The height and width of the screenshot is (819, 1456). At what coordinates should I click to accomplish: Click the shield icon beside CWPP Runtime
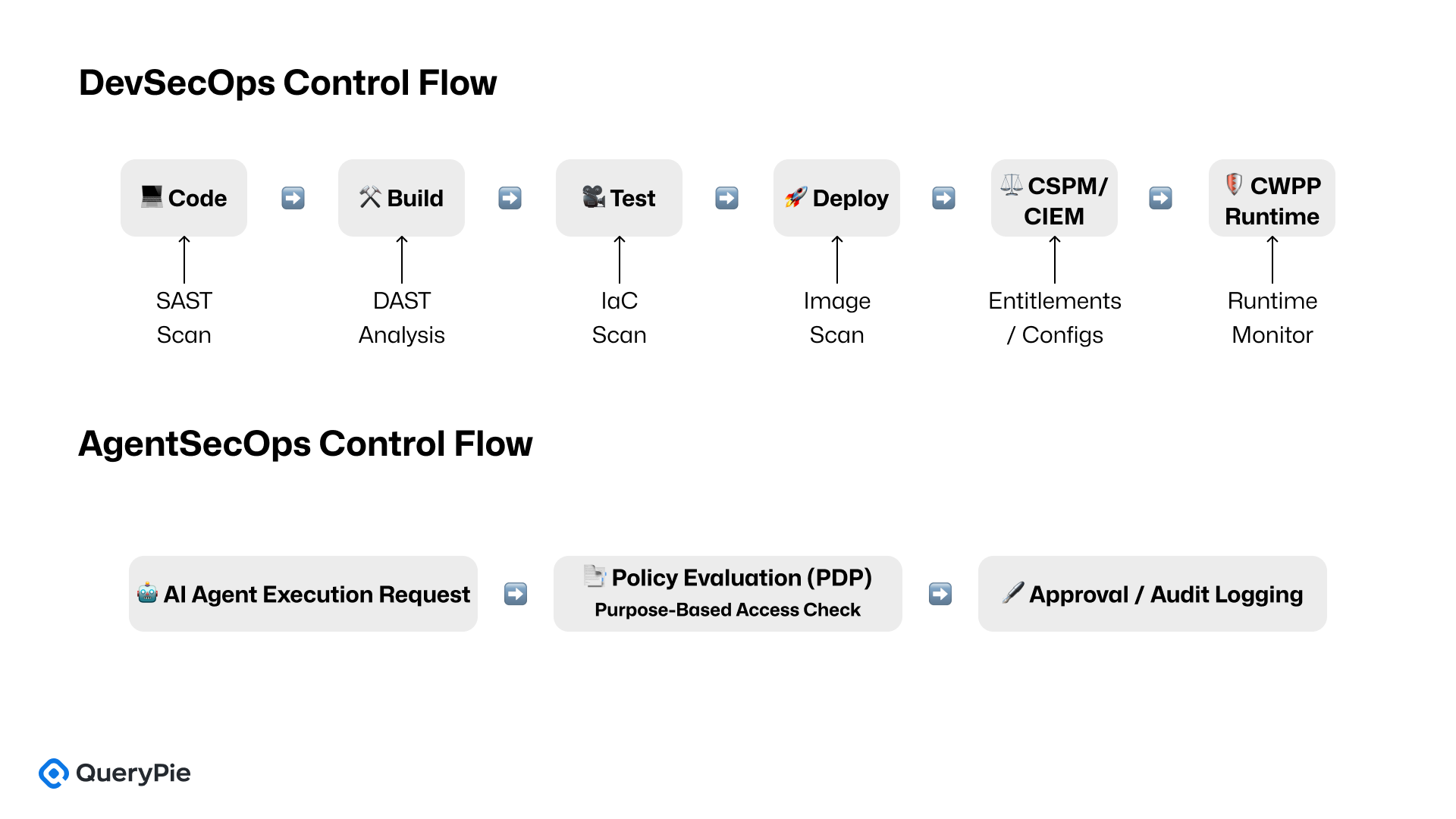[1234, 184]
